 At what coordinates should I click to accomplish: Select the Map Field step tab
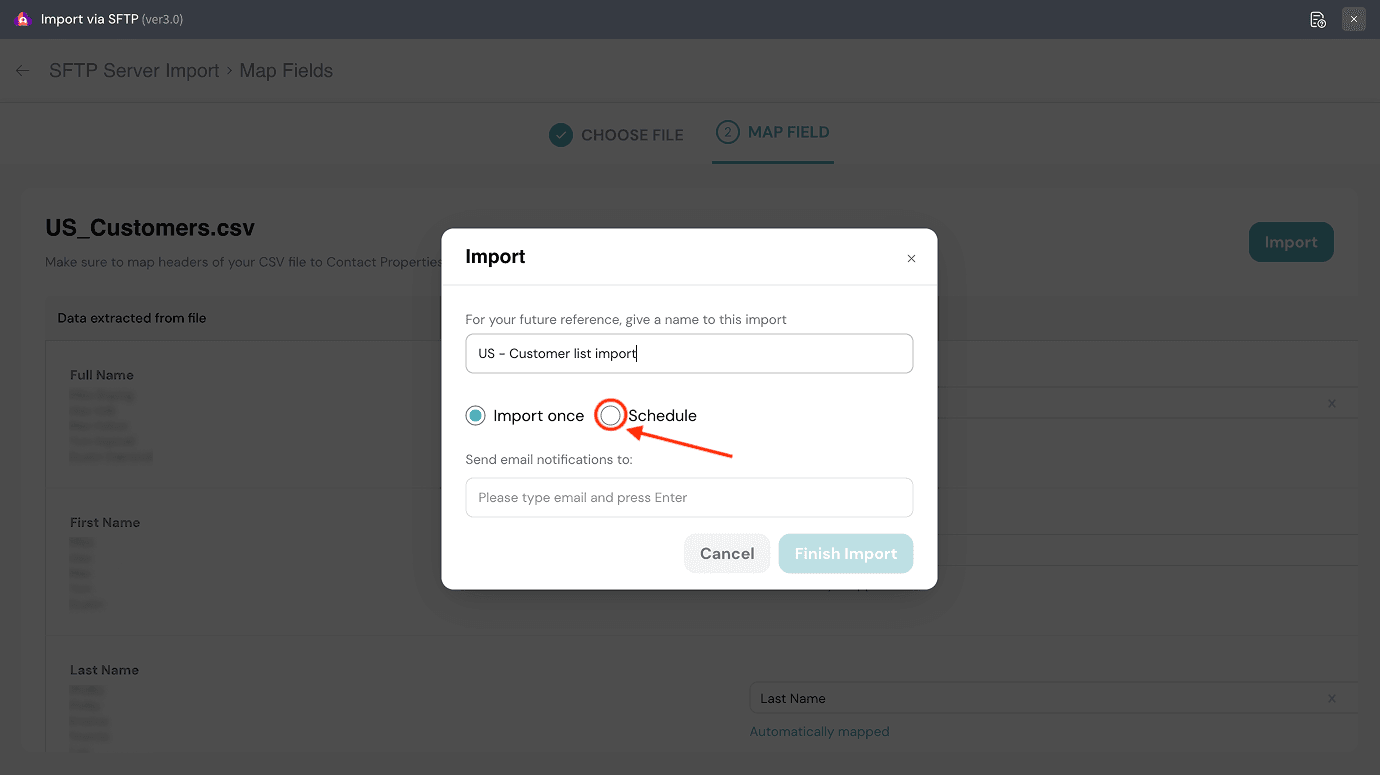pyautogui.click(x=773, y=132)
